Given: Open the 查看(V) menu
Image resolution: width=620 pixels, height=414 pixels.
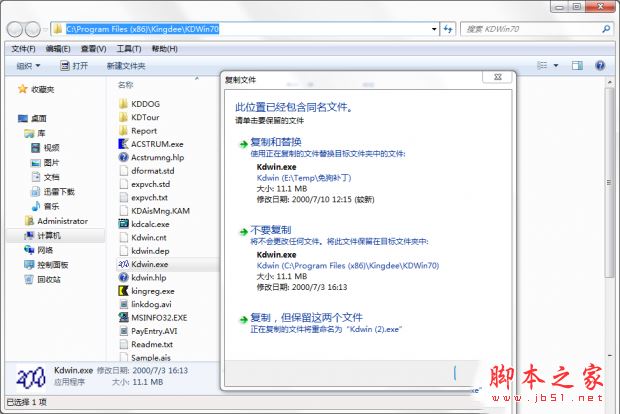Looking at the screenshot, I should [93, 49].
